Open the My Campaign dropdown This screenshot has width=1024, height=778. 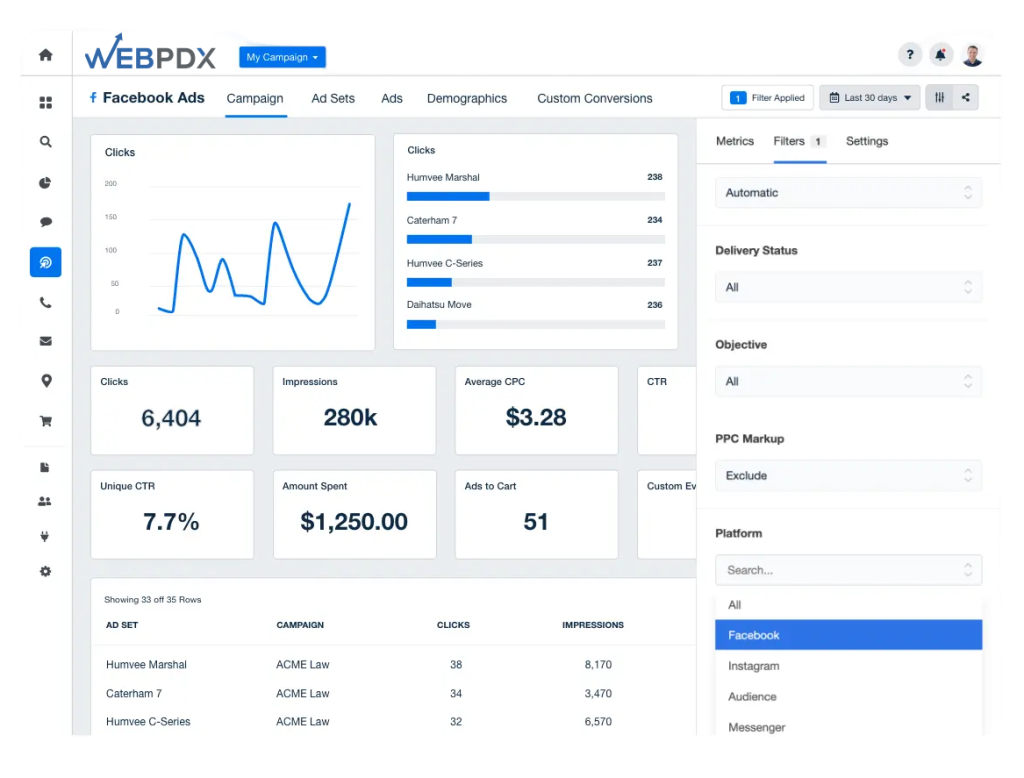282,57
